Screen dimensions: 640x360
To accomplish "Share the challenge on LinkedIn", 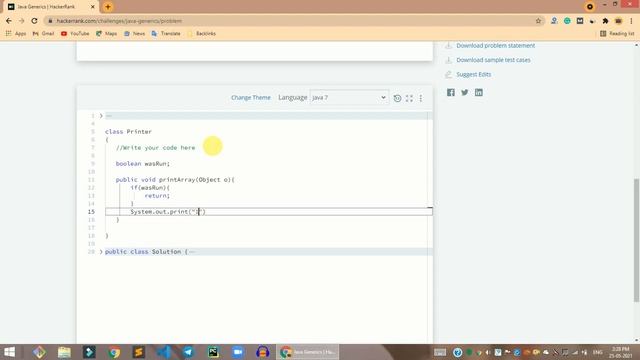I will [x=478, y=92].
